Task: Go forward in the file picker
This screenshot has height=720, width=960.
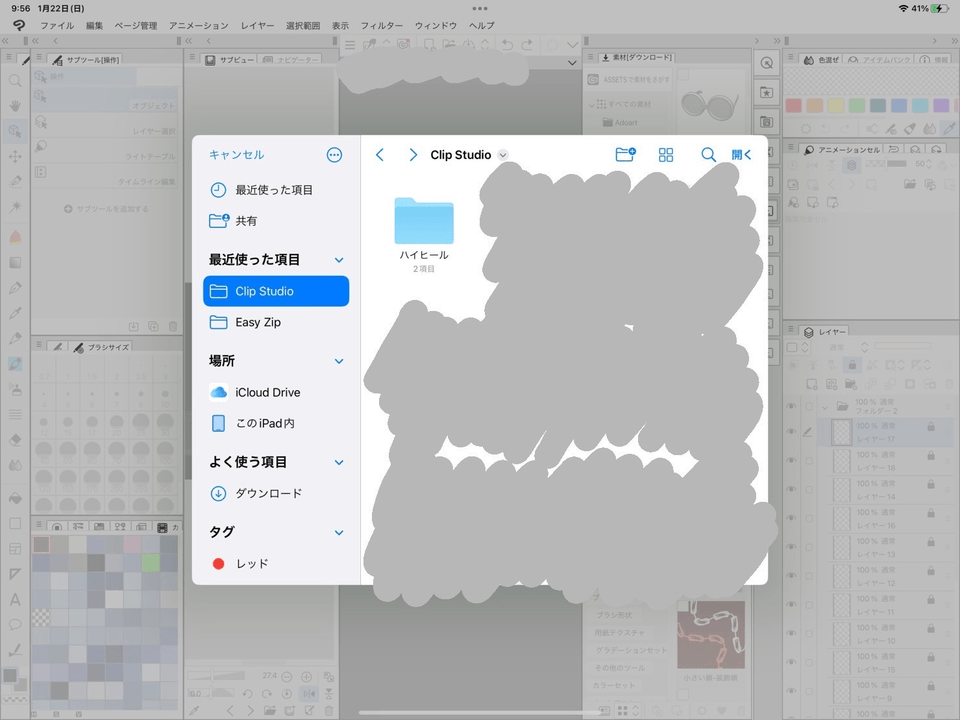Action: click(413, 155)
